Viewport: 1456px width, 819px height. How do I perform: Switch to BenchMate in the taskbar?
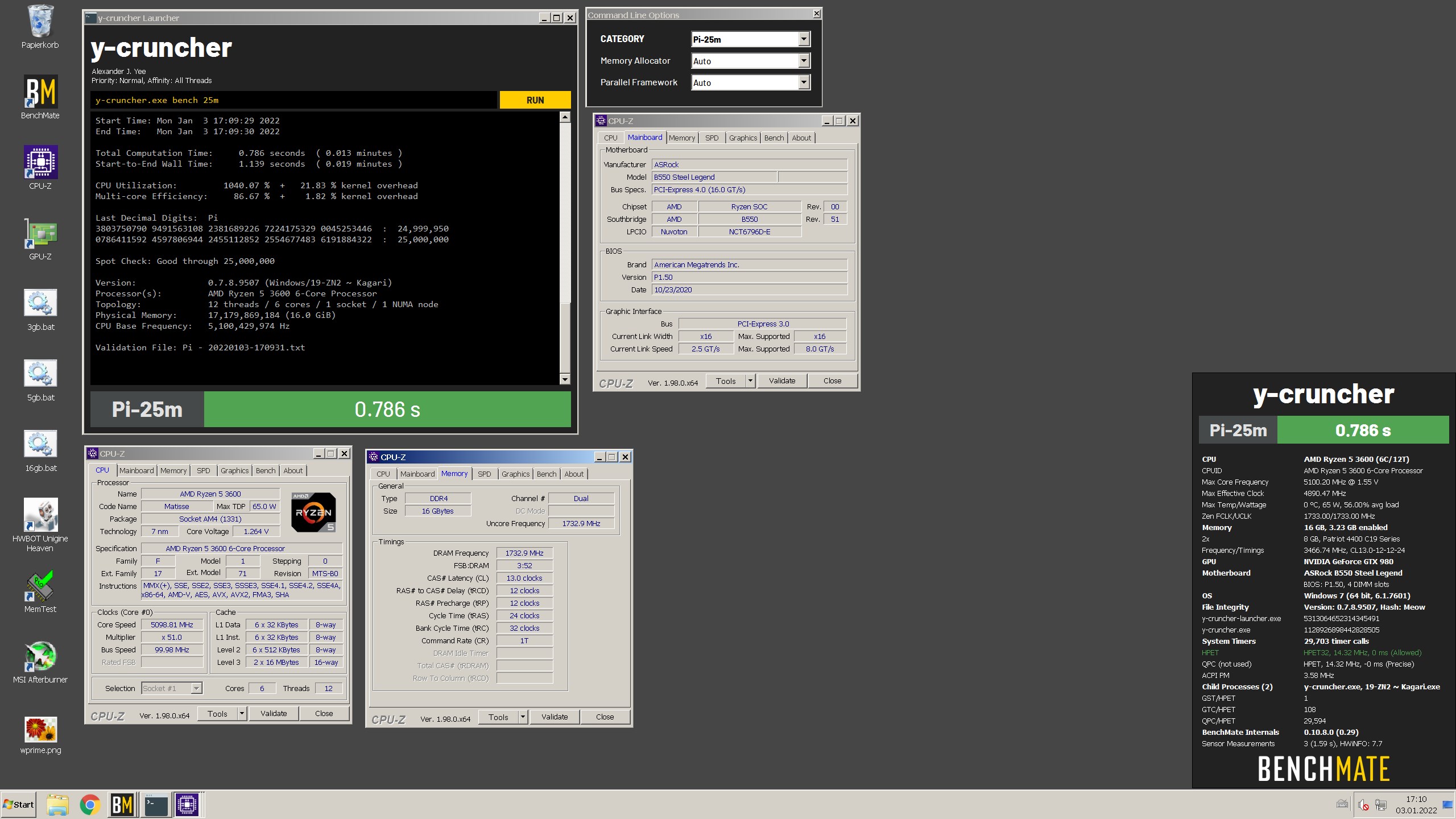(122, 805)
